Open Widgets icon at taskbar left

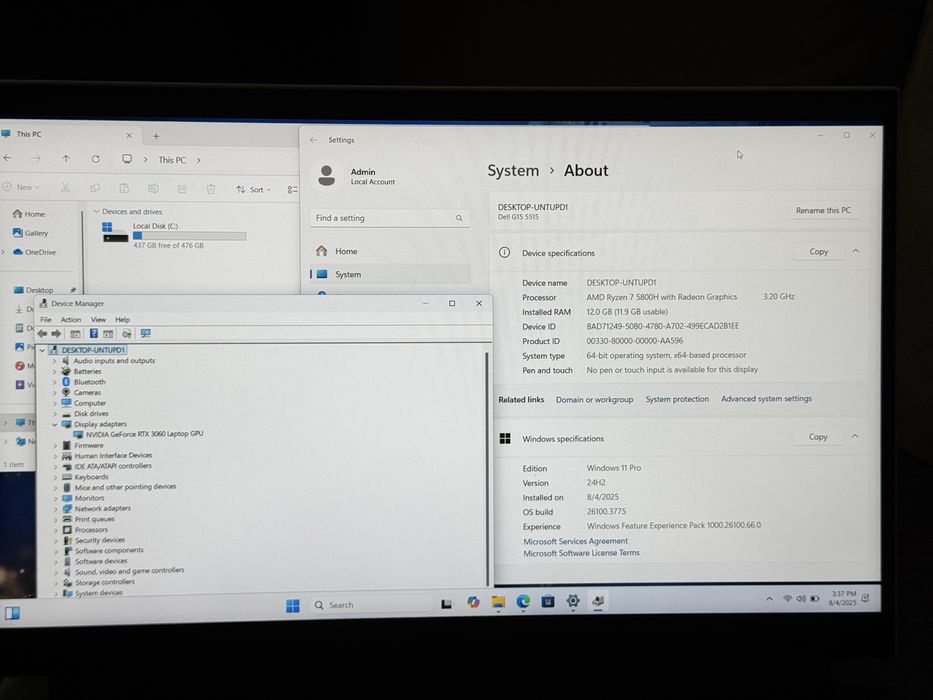pyautogui.click(x=12, y=613)
